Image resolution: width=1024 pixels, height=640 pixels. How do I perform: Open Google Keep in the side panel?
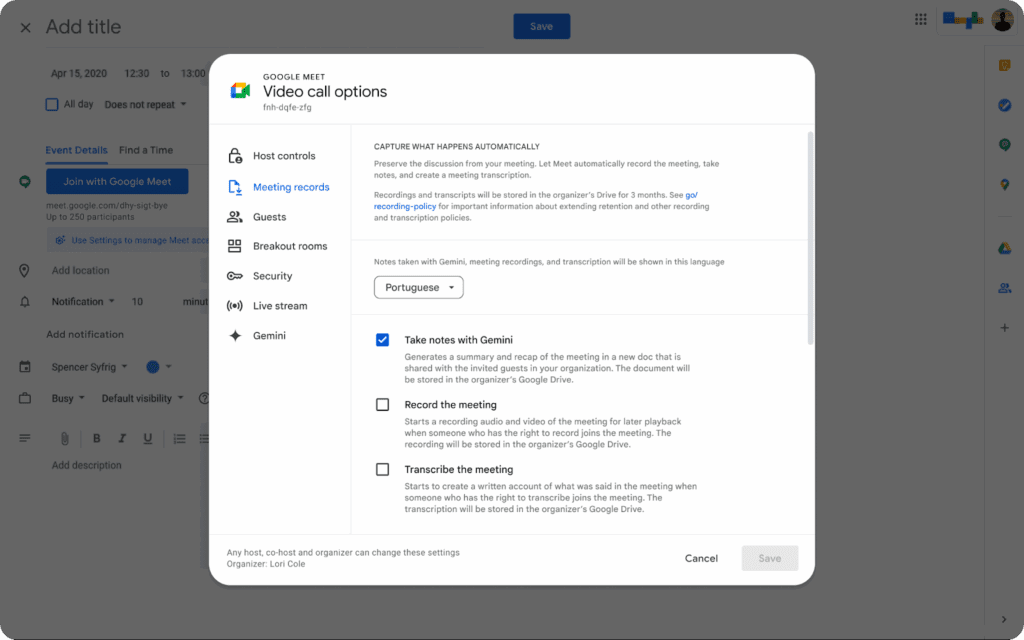click(x=1004, y=65)
